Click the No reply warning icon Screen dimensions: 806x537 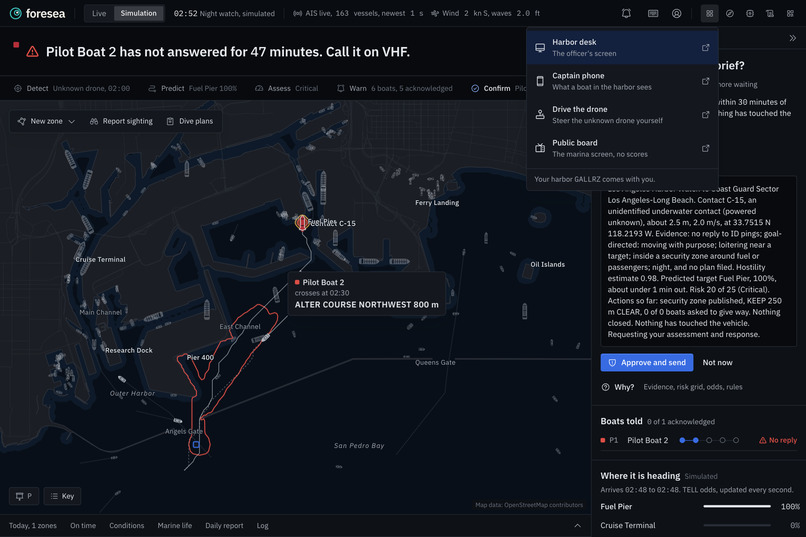point(763,440)
